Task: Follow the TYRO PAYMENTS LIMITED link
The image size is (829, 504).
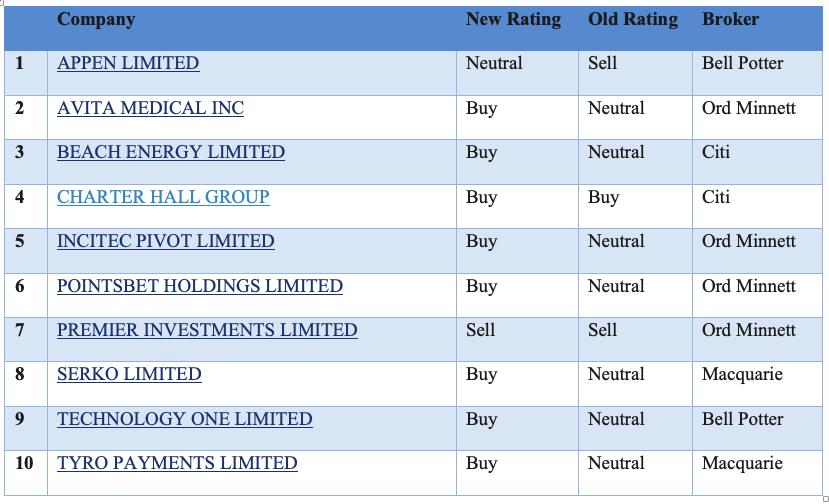Action: pyautogui.click(x=177, y=463)
